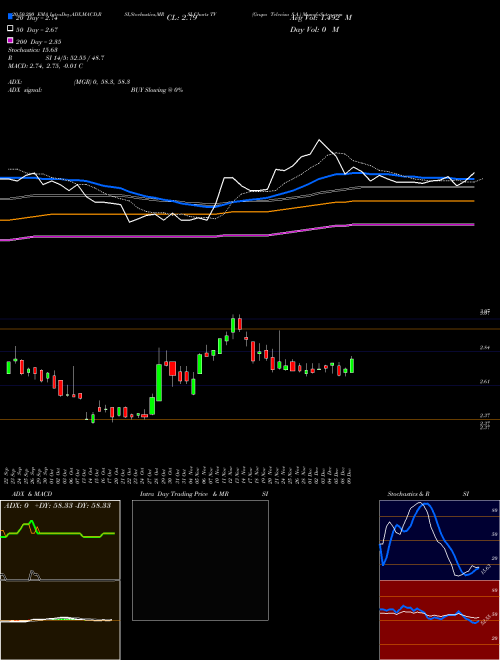Click the 'SI 14/3: 52.55 / 48.7' value
The image size is (500, 660).
(x=75, y=58)
